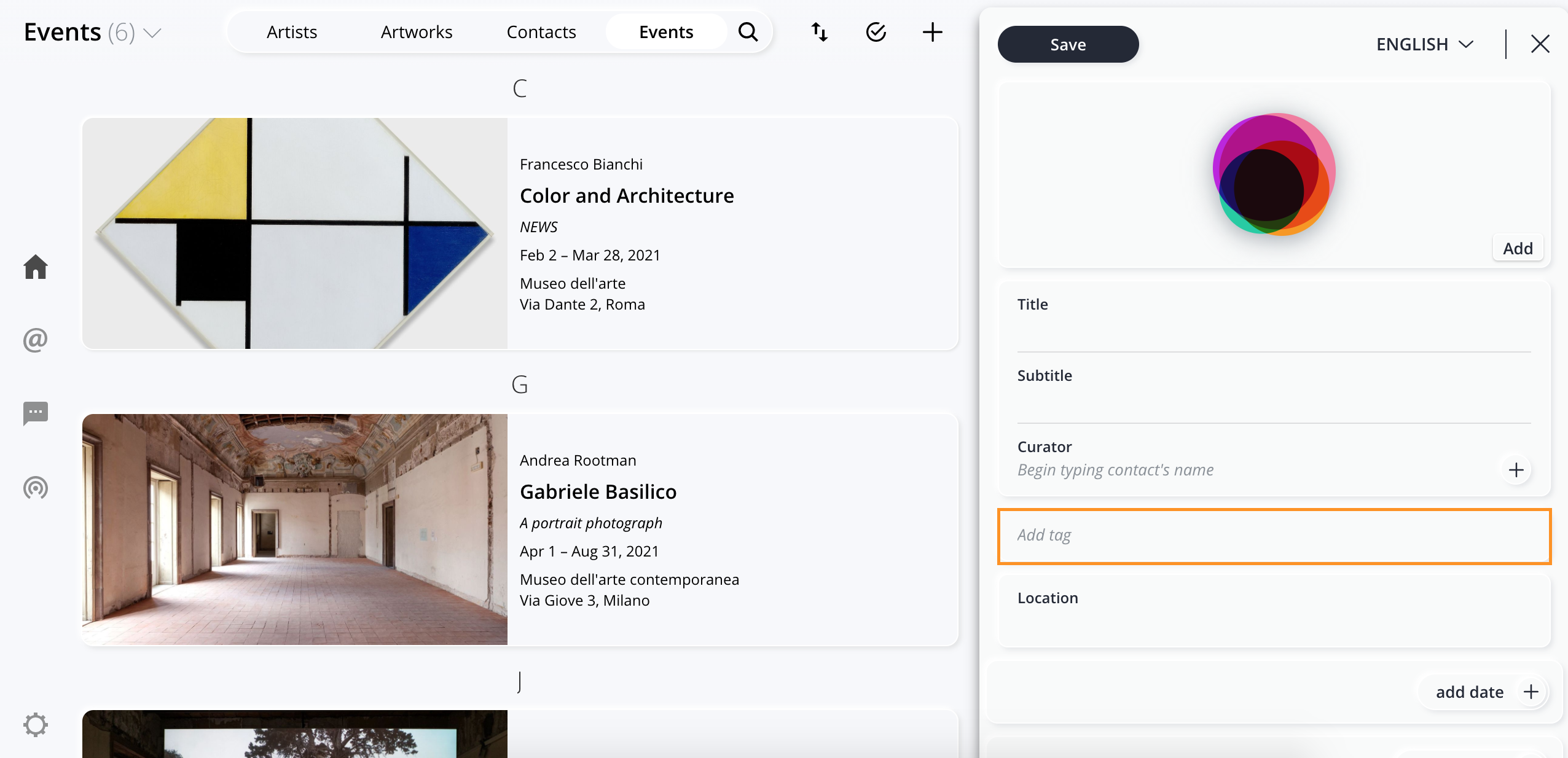Click the add date button
This screenshot has width=1568, height=758.
(x=1483, y=692)
